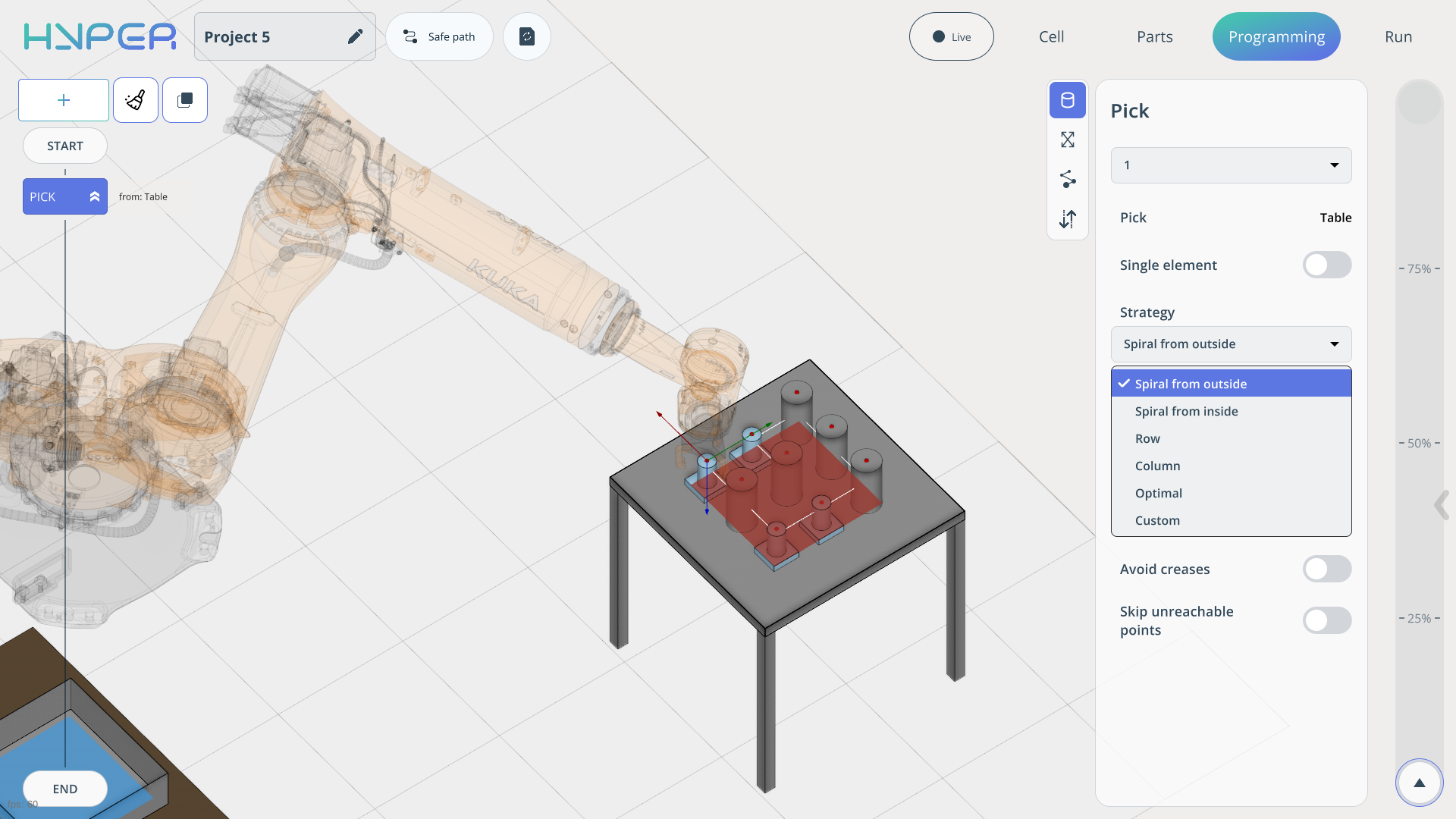Screen dimensions: 1456x819
Task: Click the duplicate layers icon
Action: [185, 100]
